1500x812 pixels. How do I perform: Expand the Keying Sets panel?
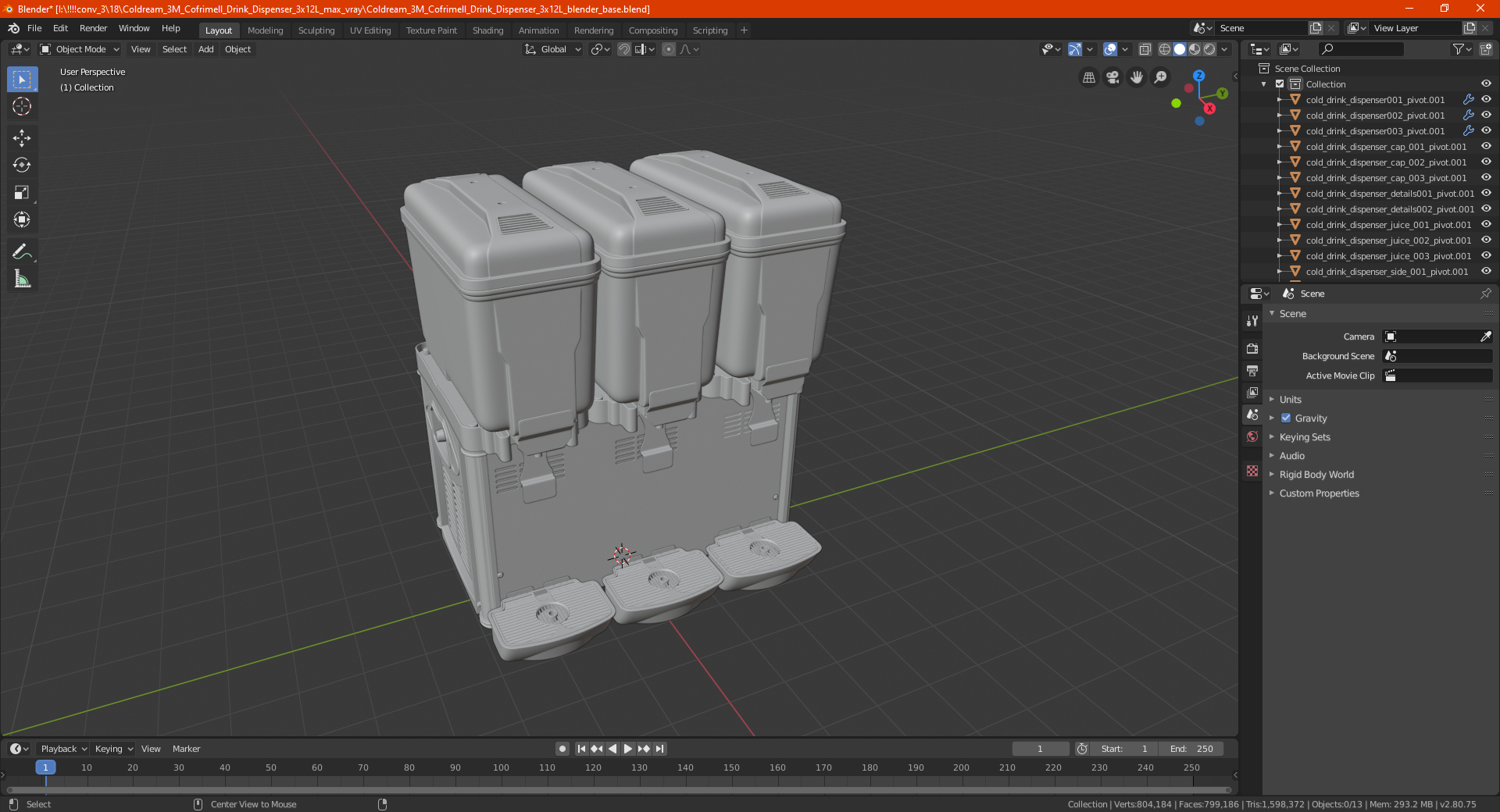[x=1305, y=436]
